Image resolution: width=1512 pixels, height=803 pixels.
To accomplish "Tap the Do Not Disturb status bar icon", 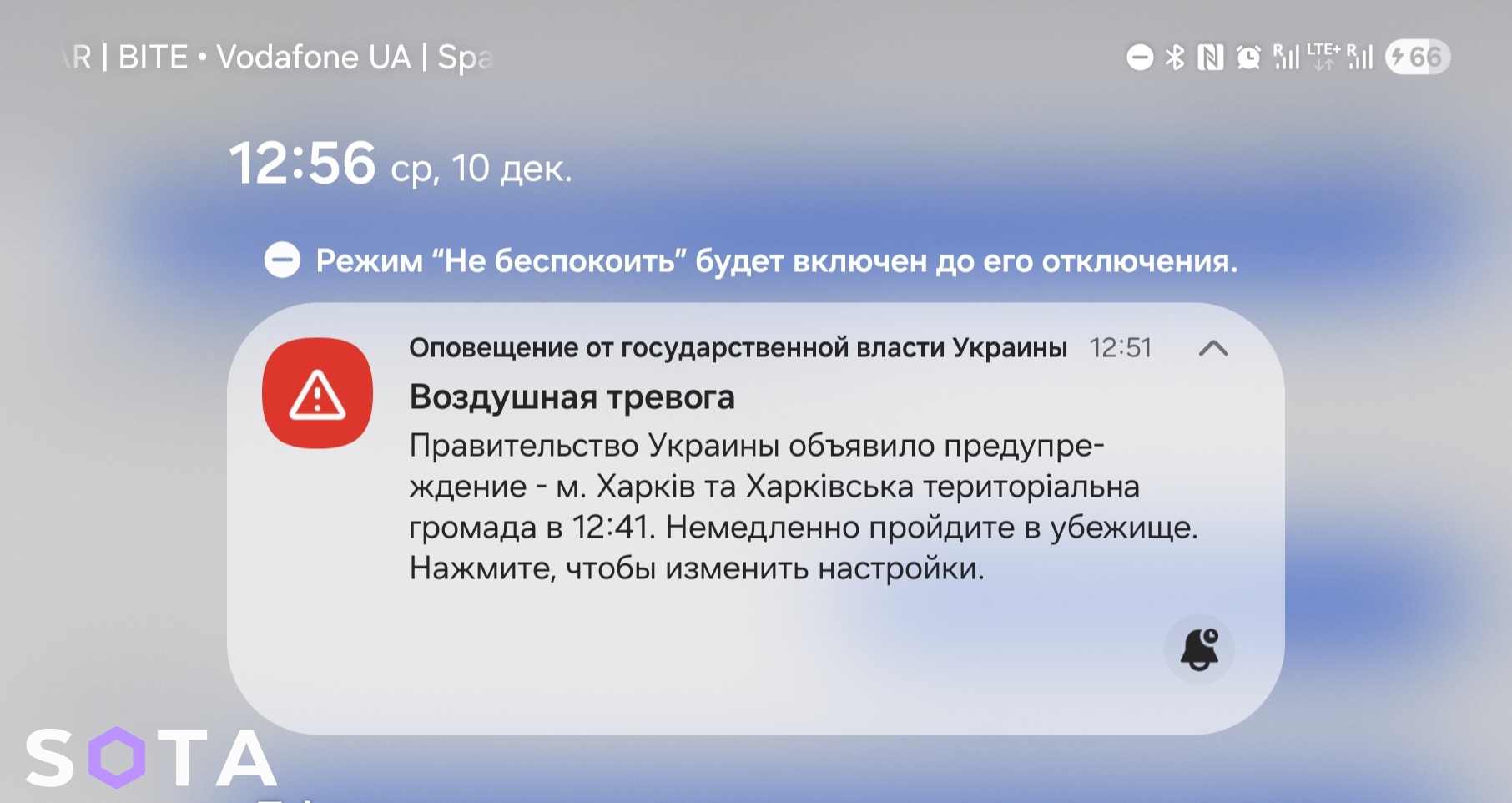I will tap(1140, 57).
